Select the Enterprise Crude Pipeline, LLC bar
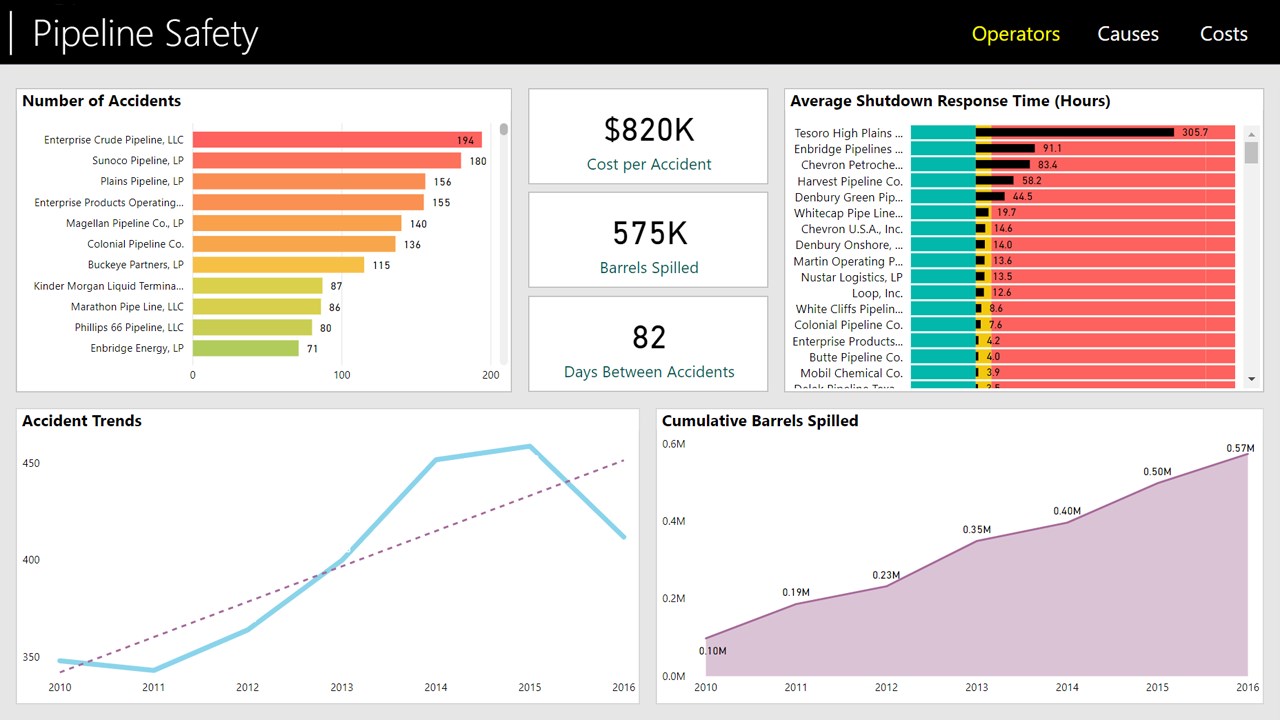The image size is (1280, 720). (337, 140)
